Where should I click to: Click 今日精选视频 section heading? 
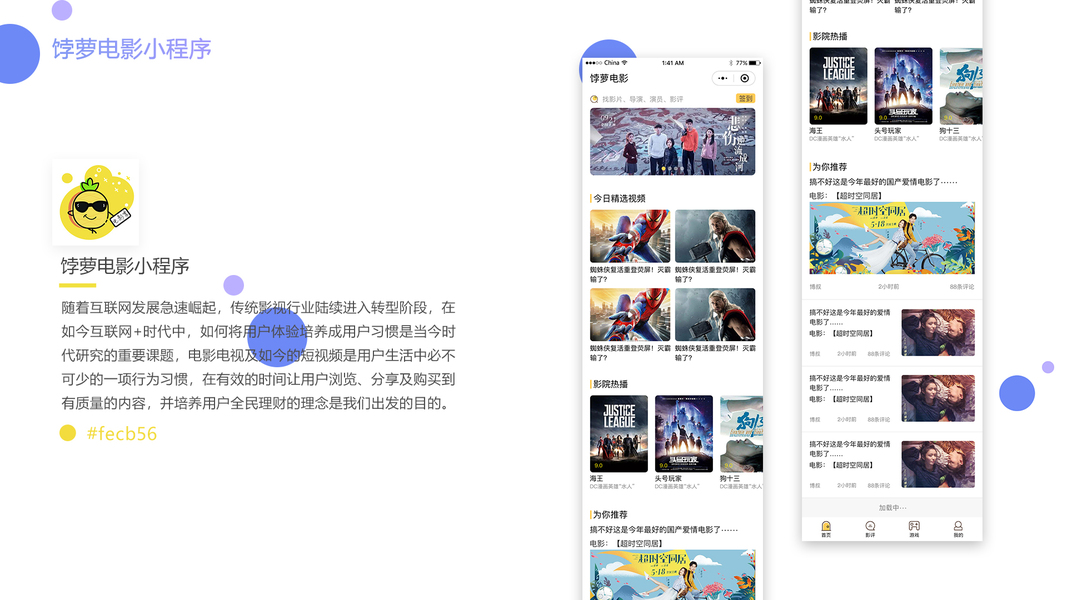click(619, 199)
